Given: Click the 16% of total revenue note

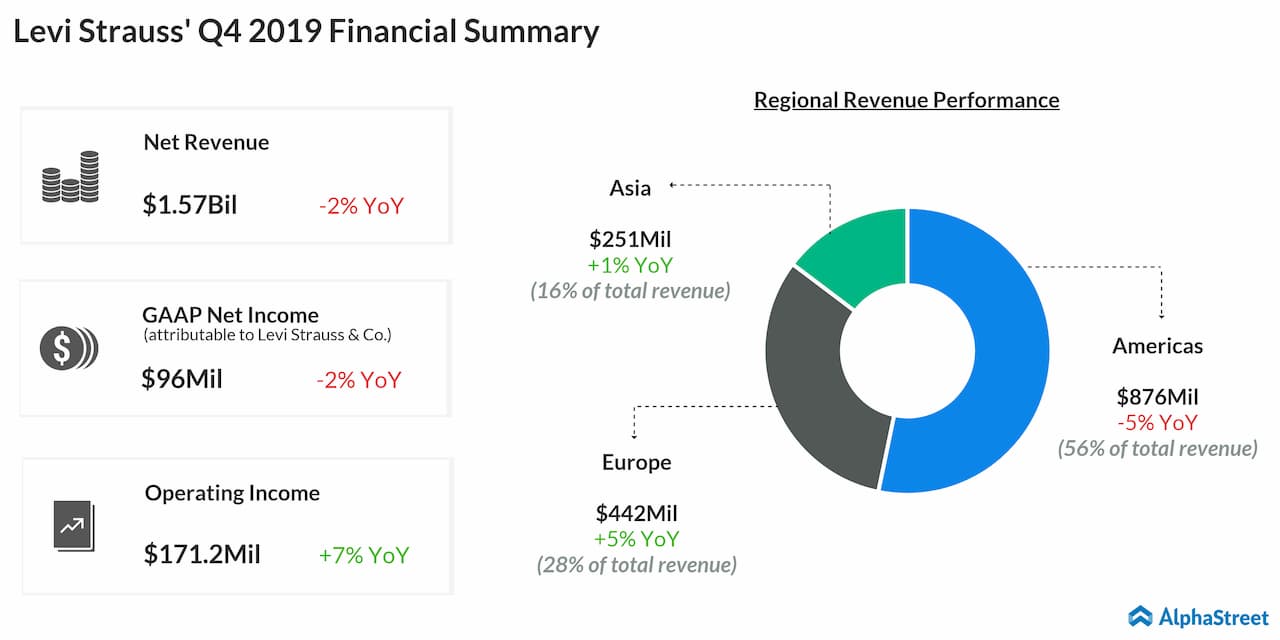Looking at the screenshot, I should click(x=630, y=291).
